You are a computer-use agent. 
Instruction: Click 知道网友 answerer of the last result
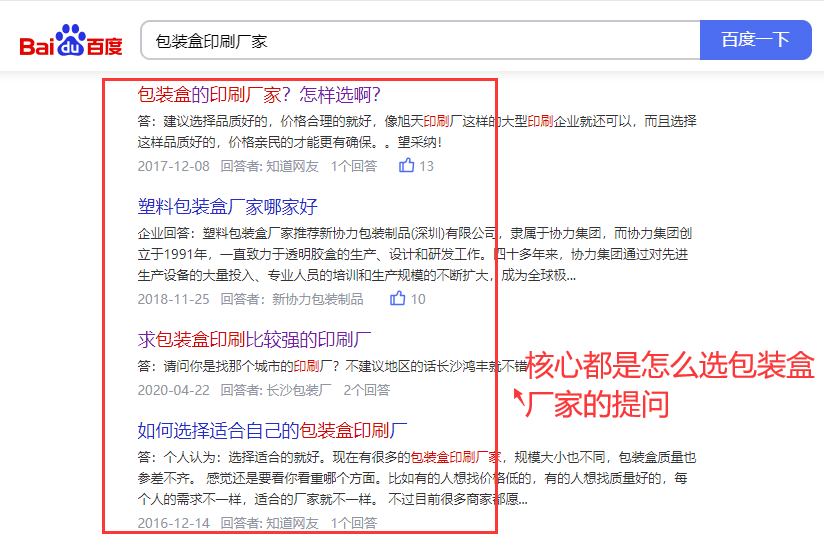click(x=291, y=523)
